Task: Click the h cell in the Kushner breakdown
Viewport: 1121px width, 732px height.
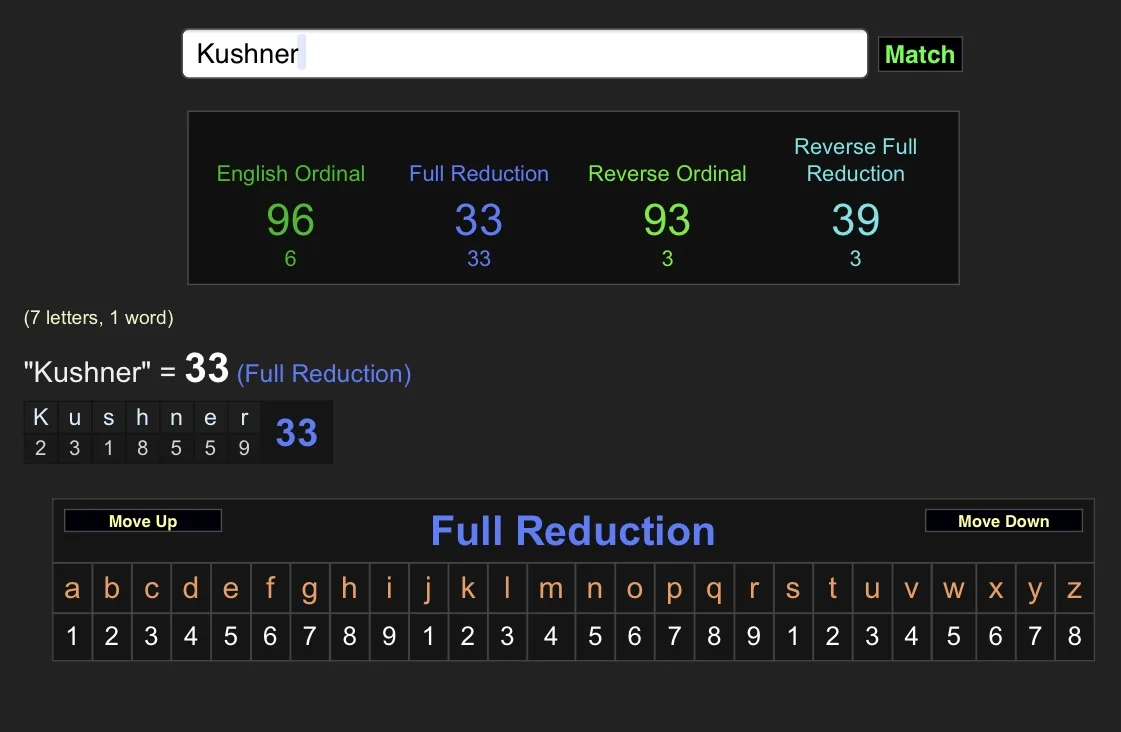Action: point(142,417)
